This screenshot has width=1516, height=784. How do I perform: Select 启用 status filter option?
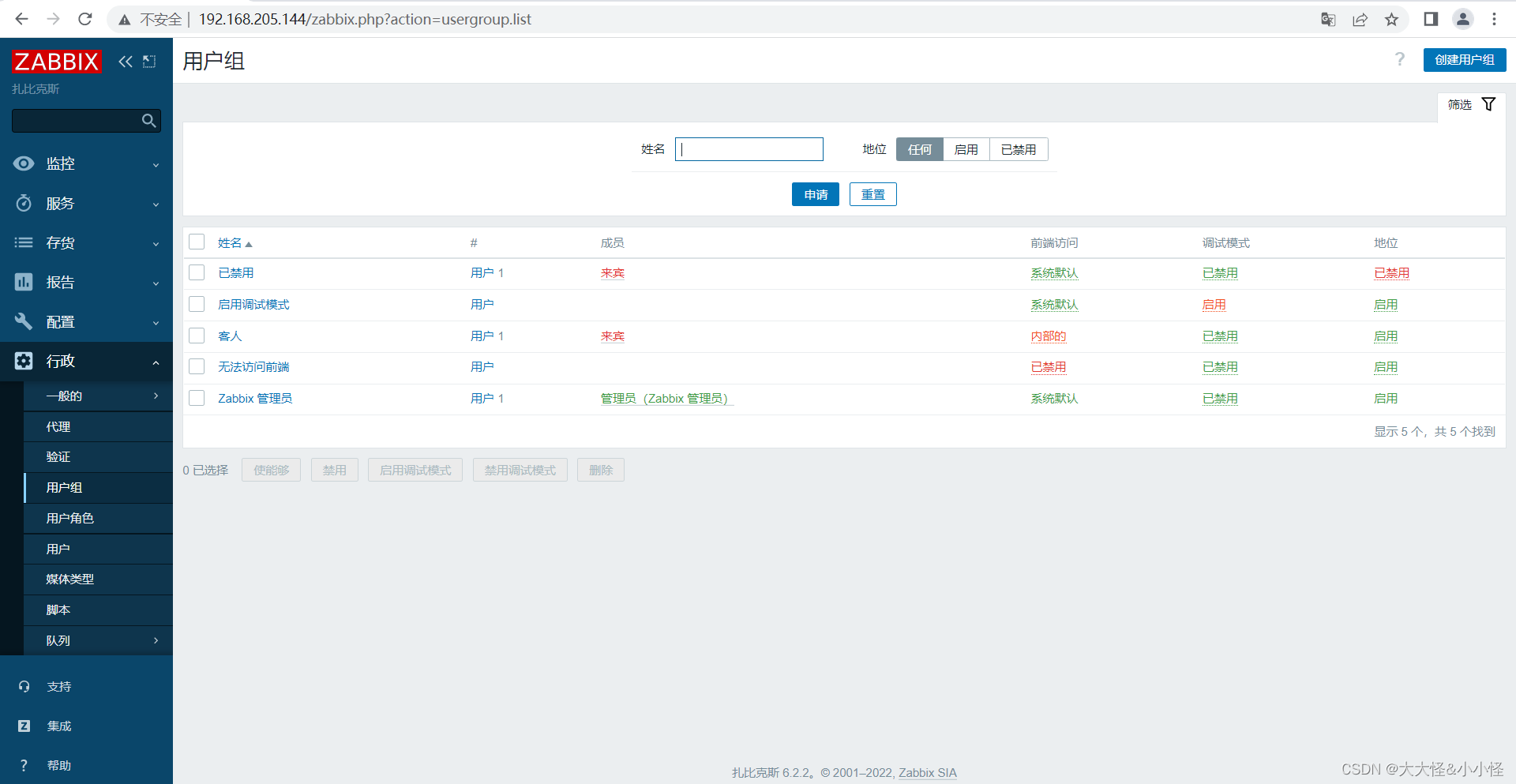[966, 149]
